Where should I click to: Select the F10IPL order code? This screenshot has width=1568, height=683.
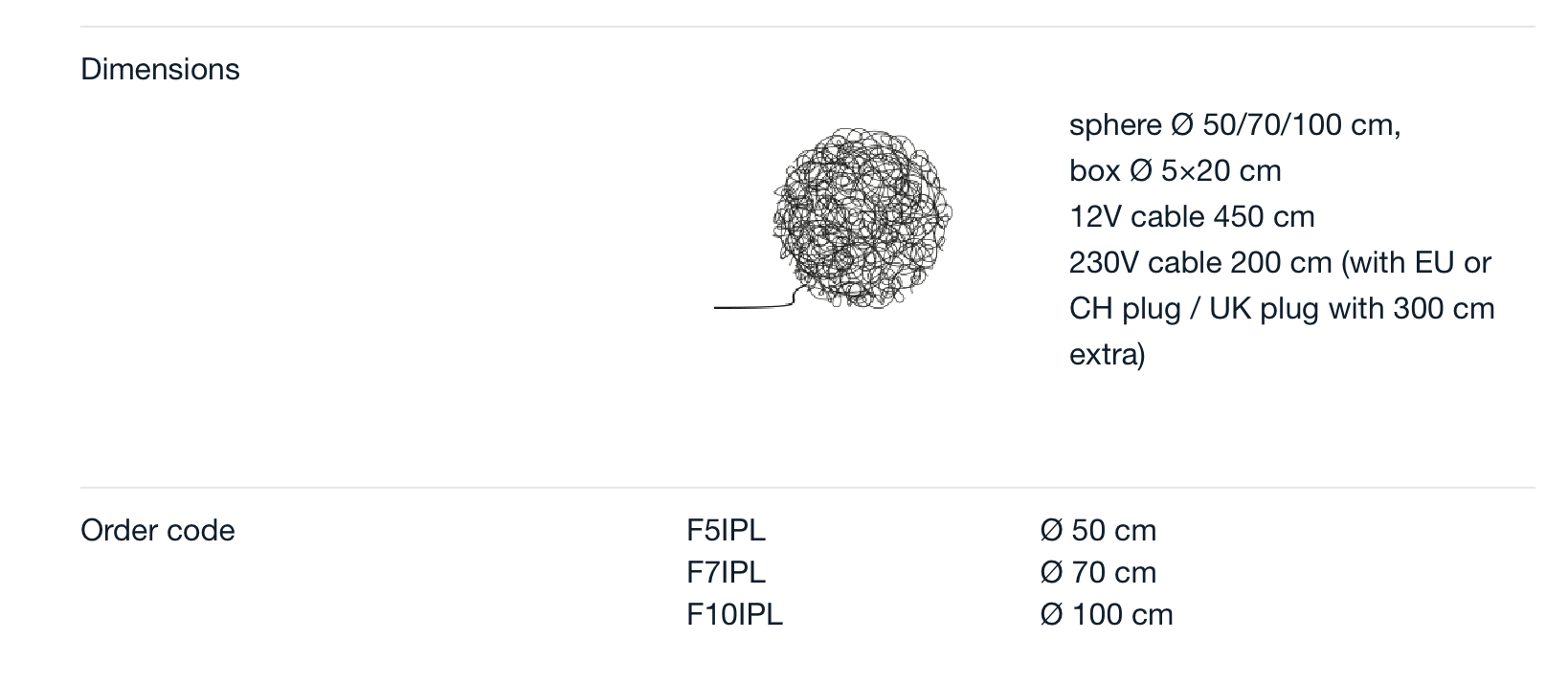click(x=734, y=614)
